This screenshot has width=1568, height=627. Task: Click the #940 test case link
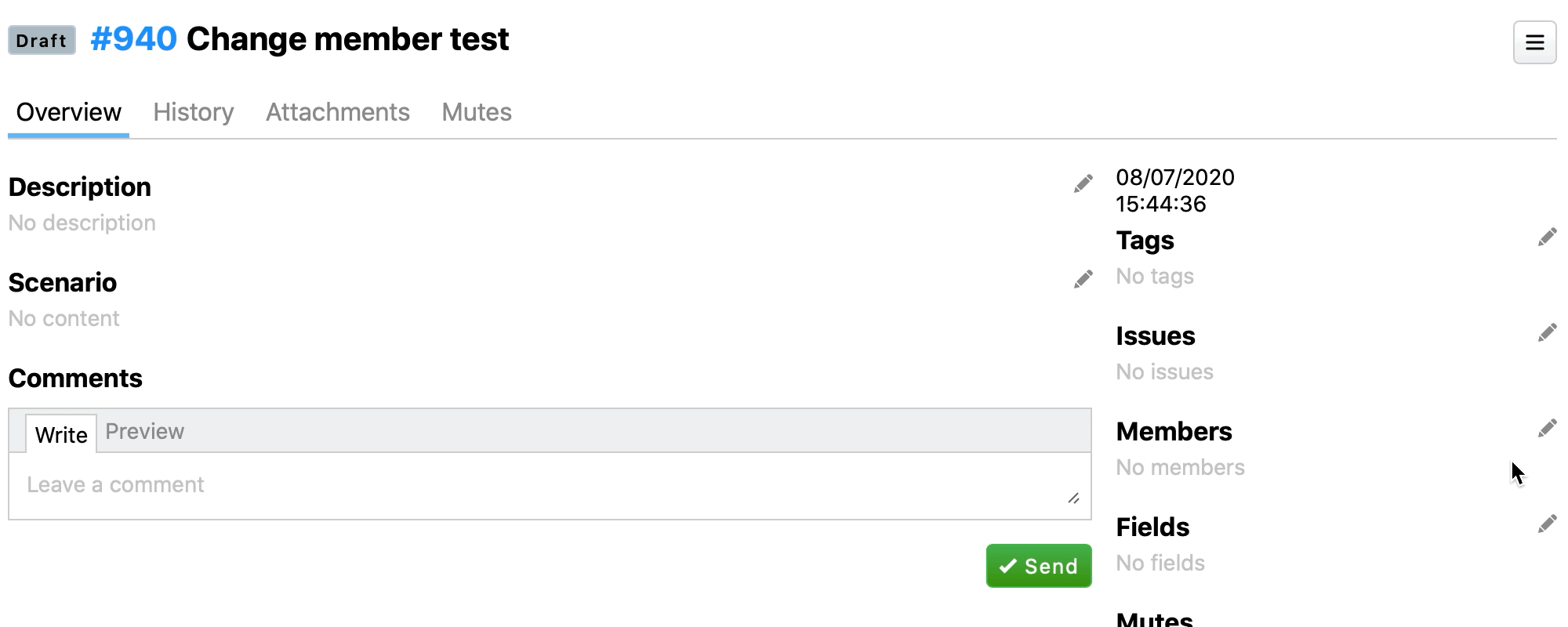coord(134,39)
